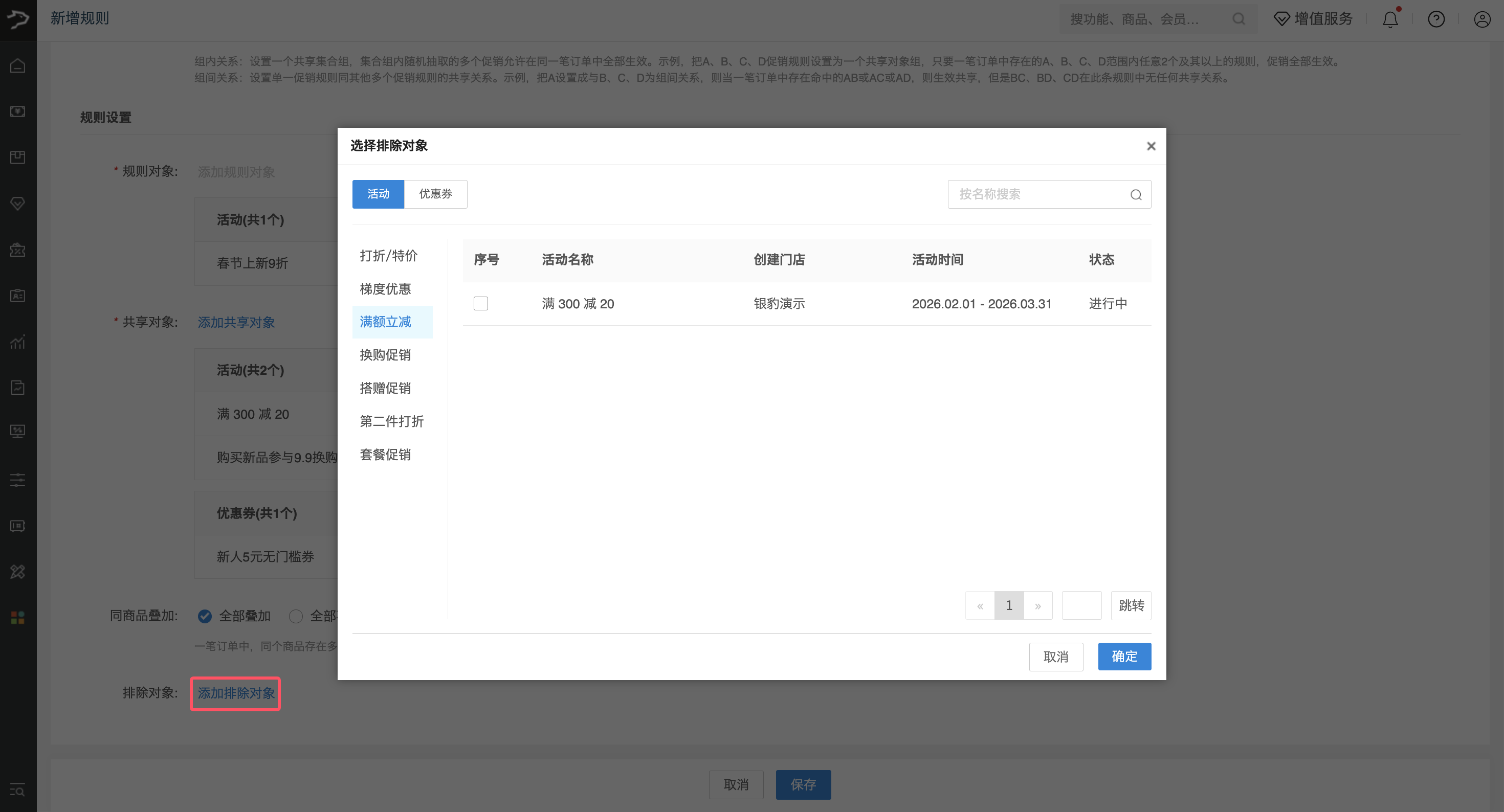Open the report document sidebar icon
Screen dimensions: 1504x812
pos(18,387)
